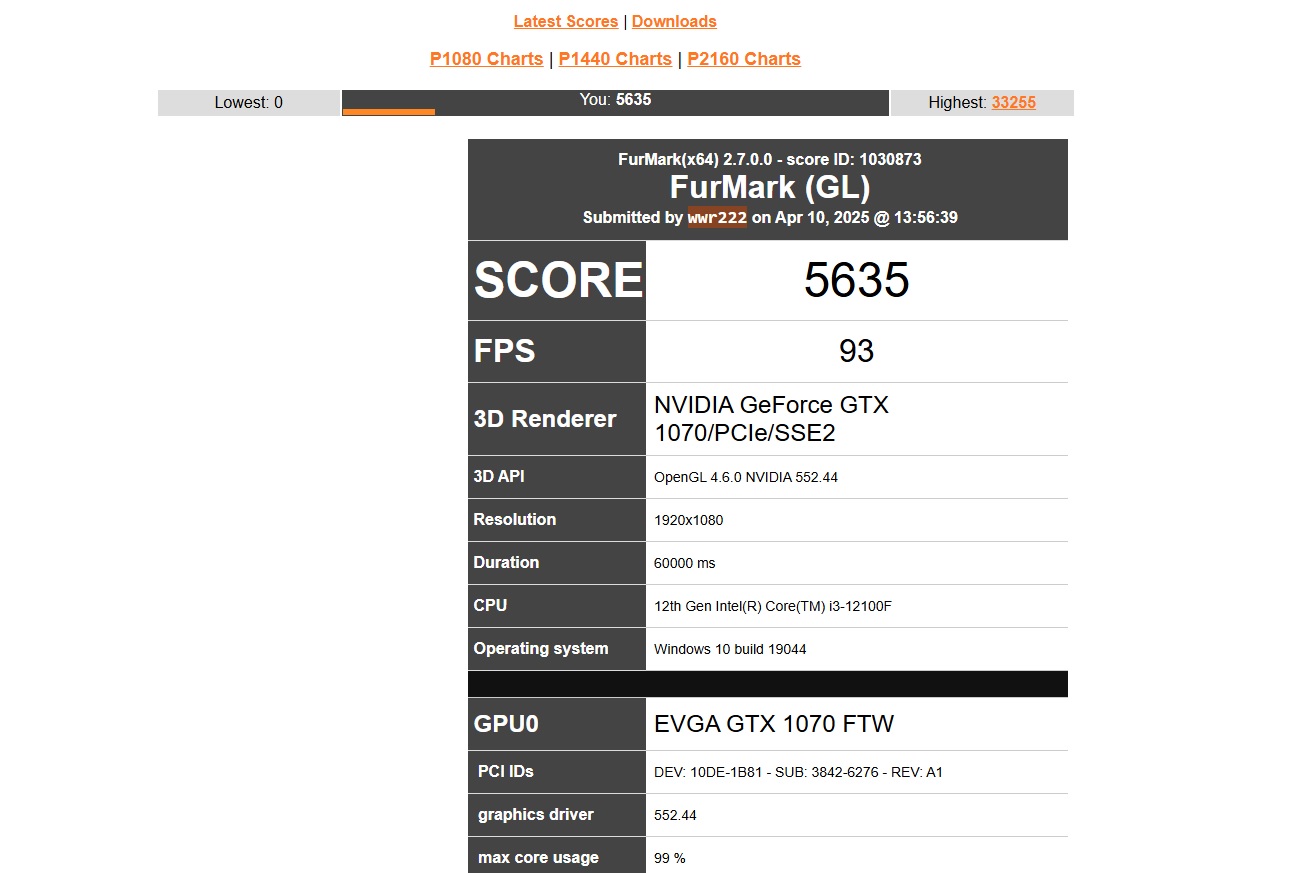Screen dimensions: 1303x873
Task: Select the NVIDIA GeForce GTX 1070/PCIe/SSE2 renderer value
Action: pos(771,419)
